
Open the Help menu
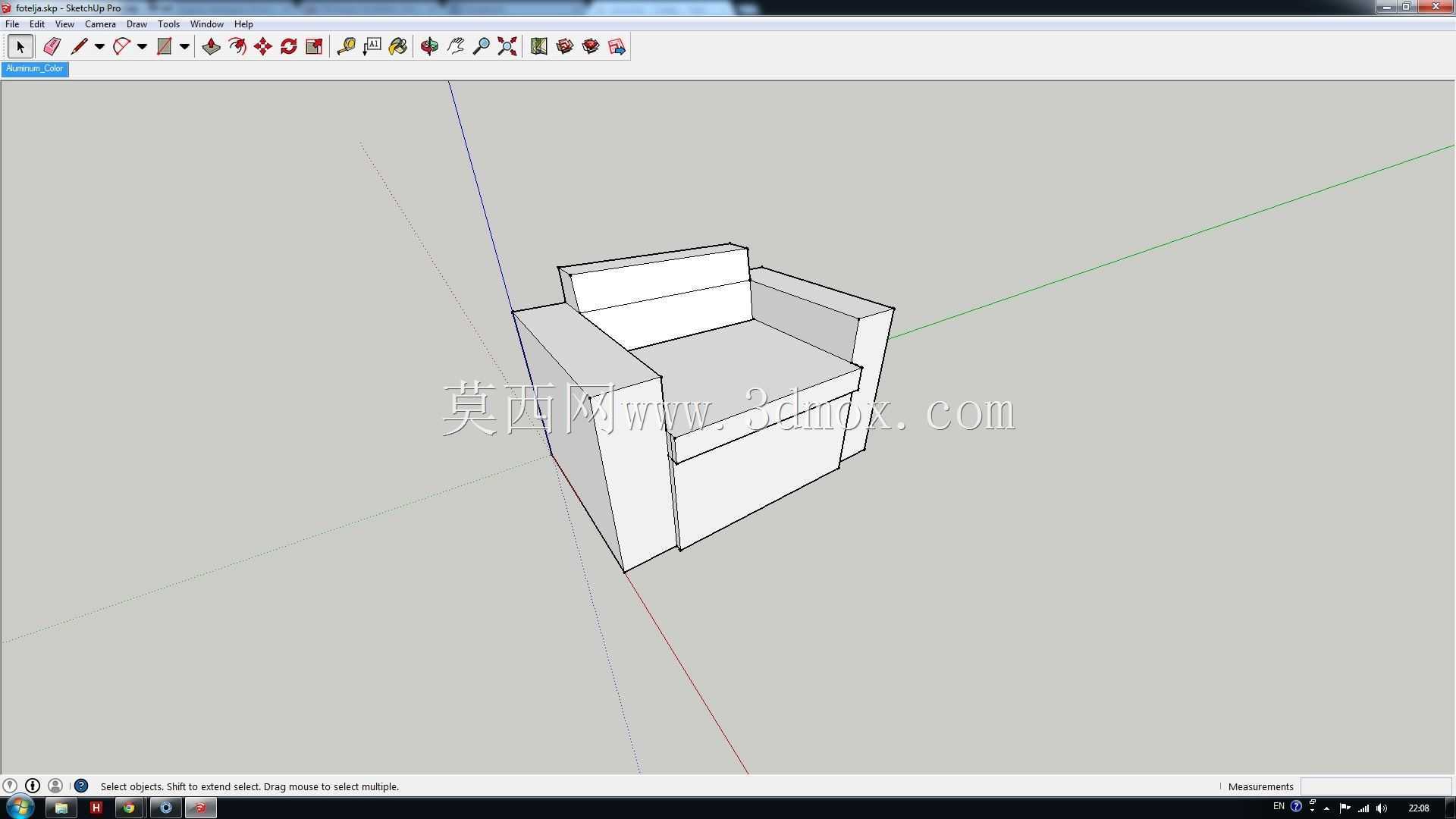click(x=243, y=24)
